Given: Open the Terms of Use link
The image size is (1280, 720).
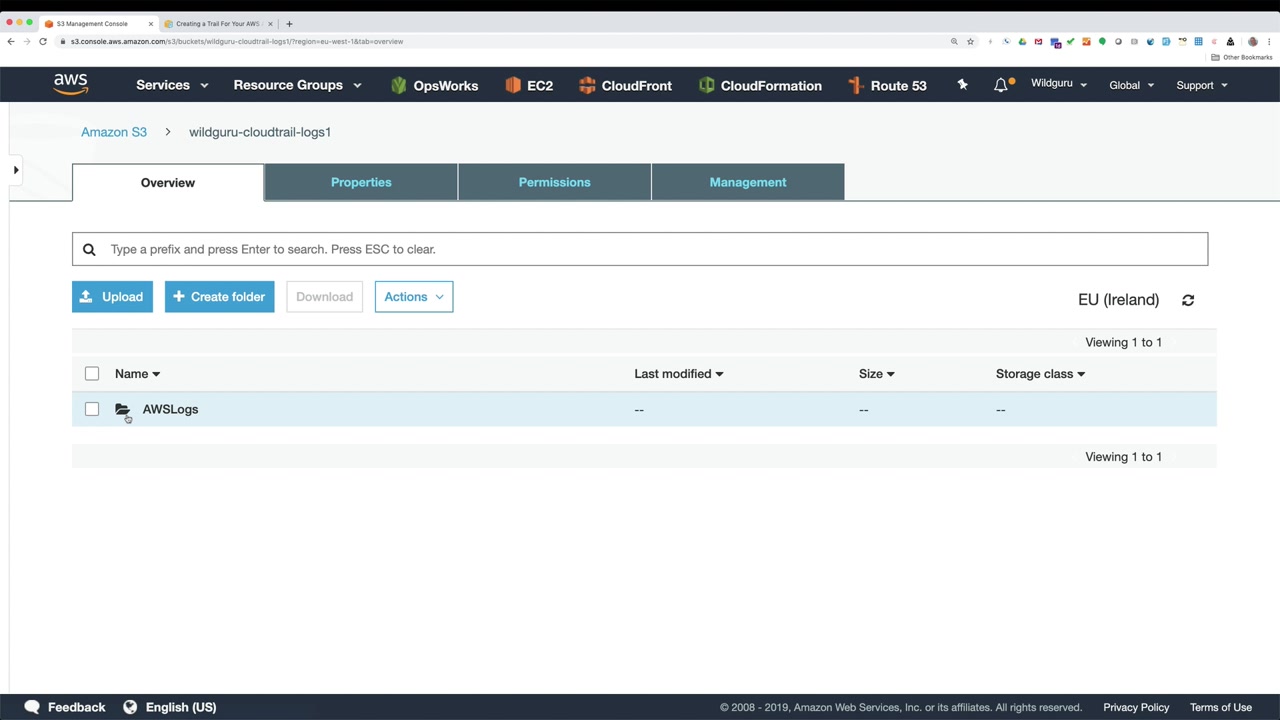Looking at the screenshot, I should pyautogui.click(x=1221, y=707).
